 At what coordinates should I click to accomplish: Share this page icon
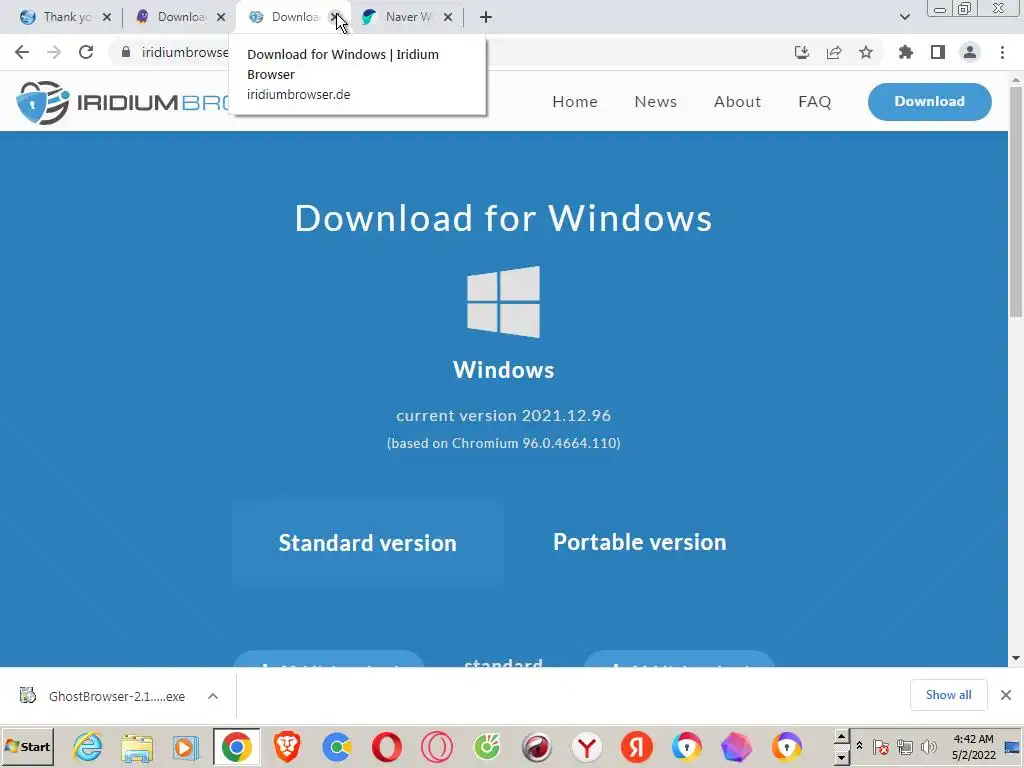point(834,52)
